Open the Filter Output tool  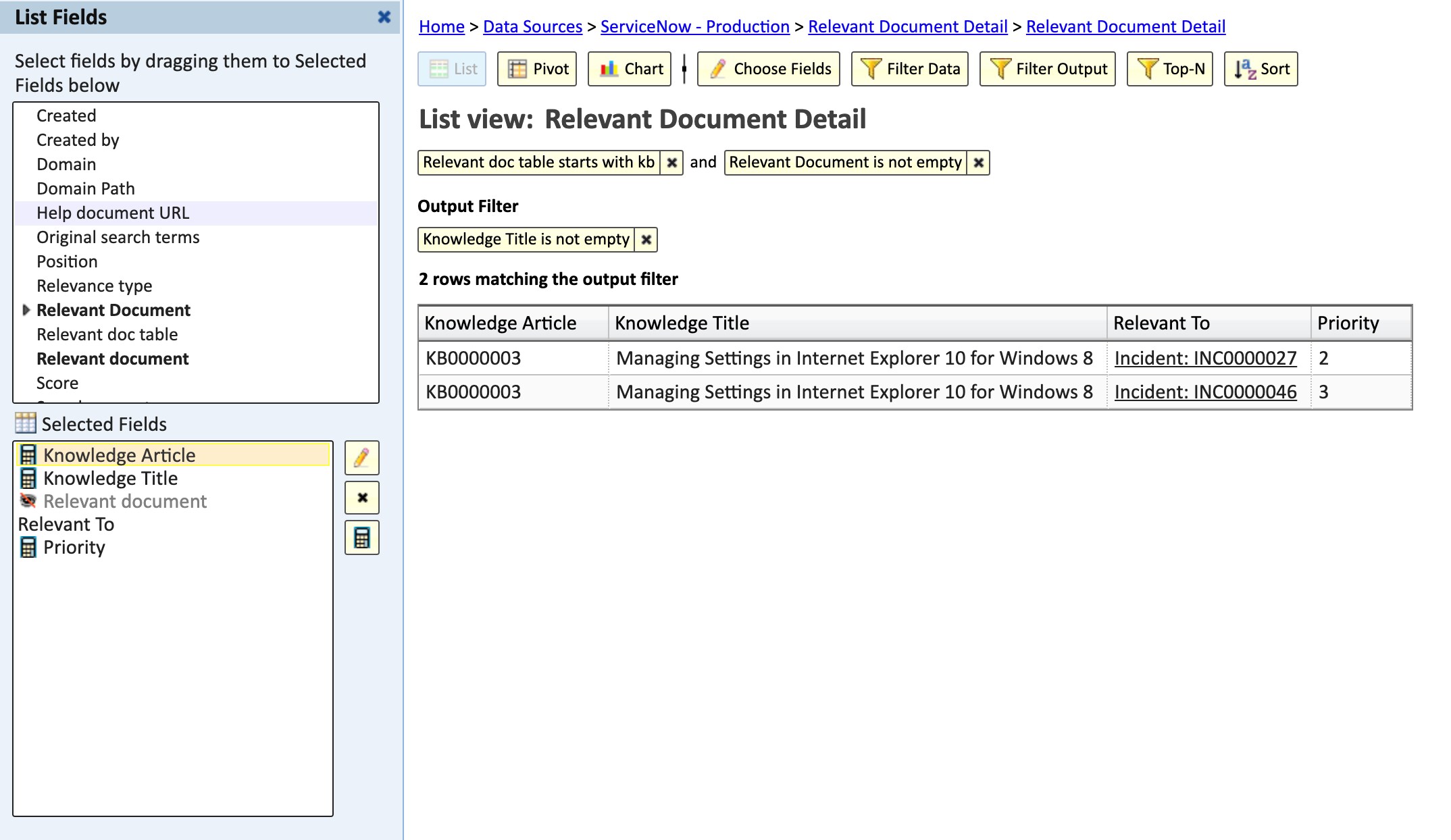click(1047, 69)
